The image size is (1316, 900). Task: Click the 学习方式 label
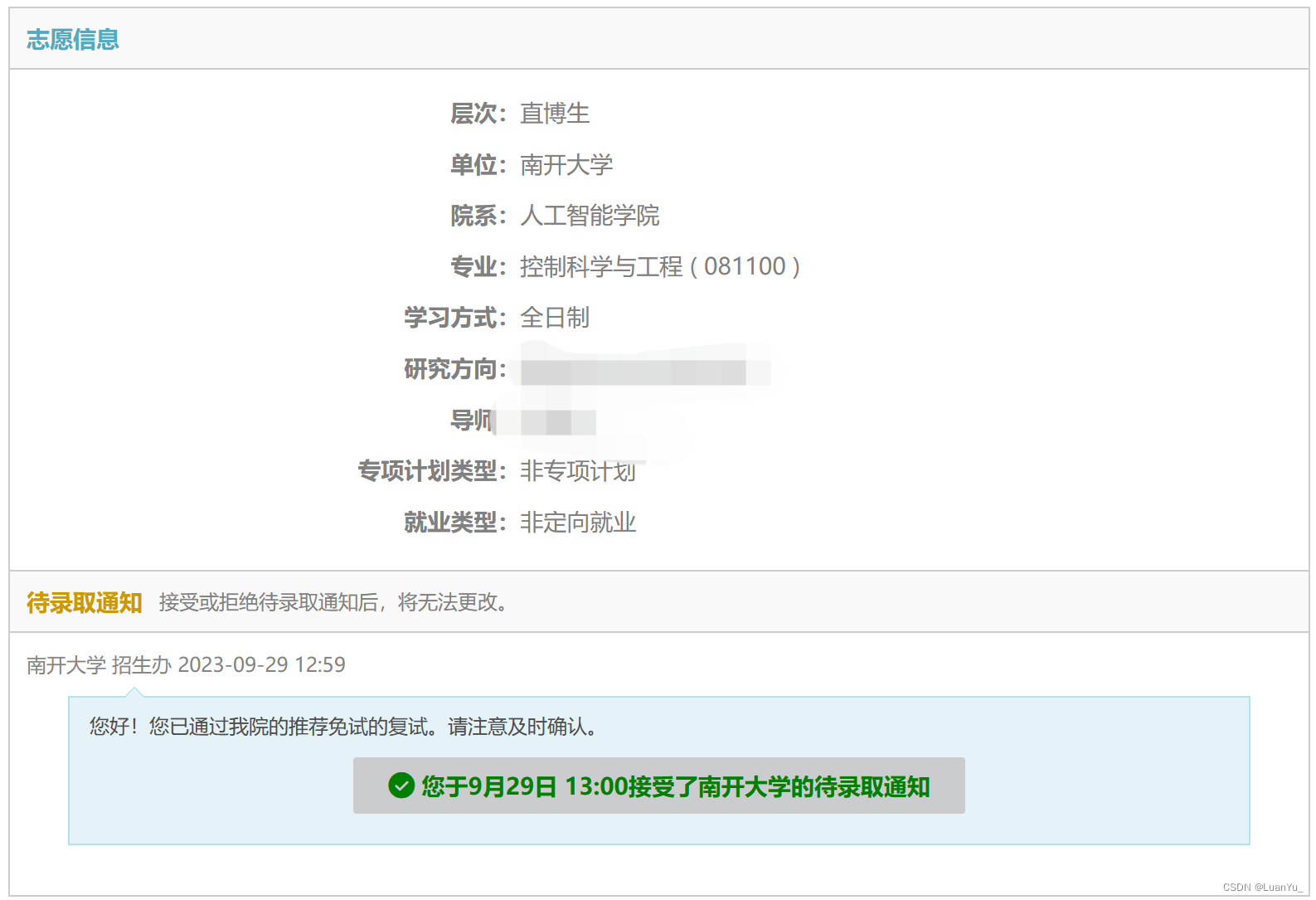[455, 318]
